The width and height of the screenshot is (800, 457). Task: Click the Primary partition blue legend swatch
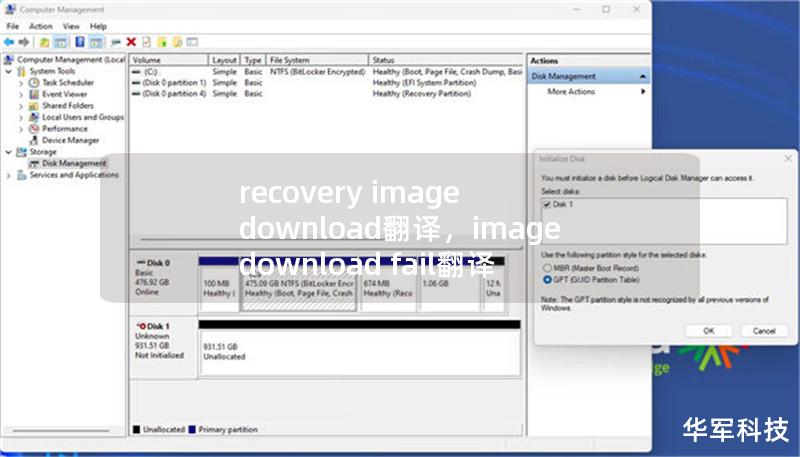tap(192, 429)
